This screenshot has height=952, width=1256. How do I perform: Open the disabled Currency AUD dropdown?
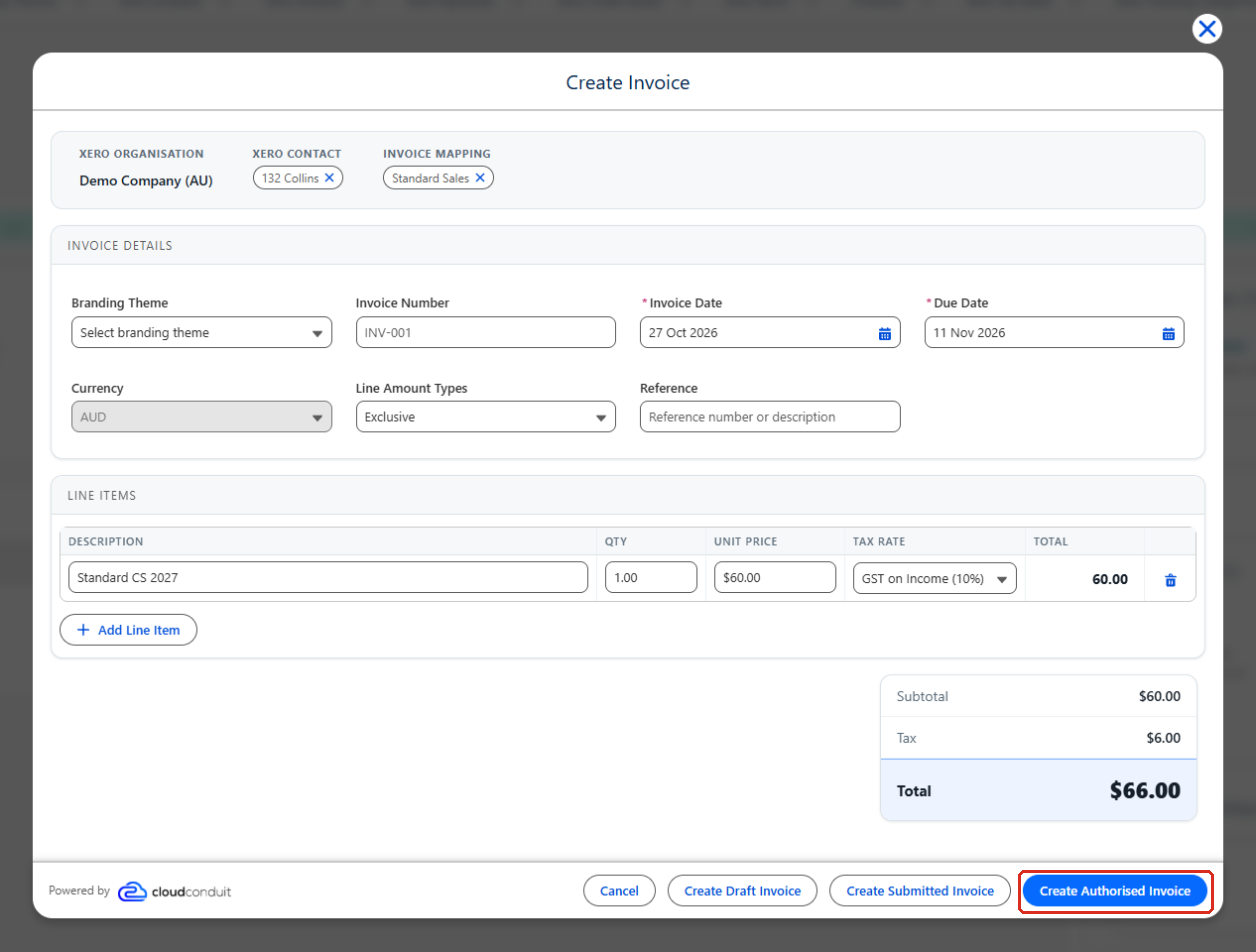click(201, 417)
